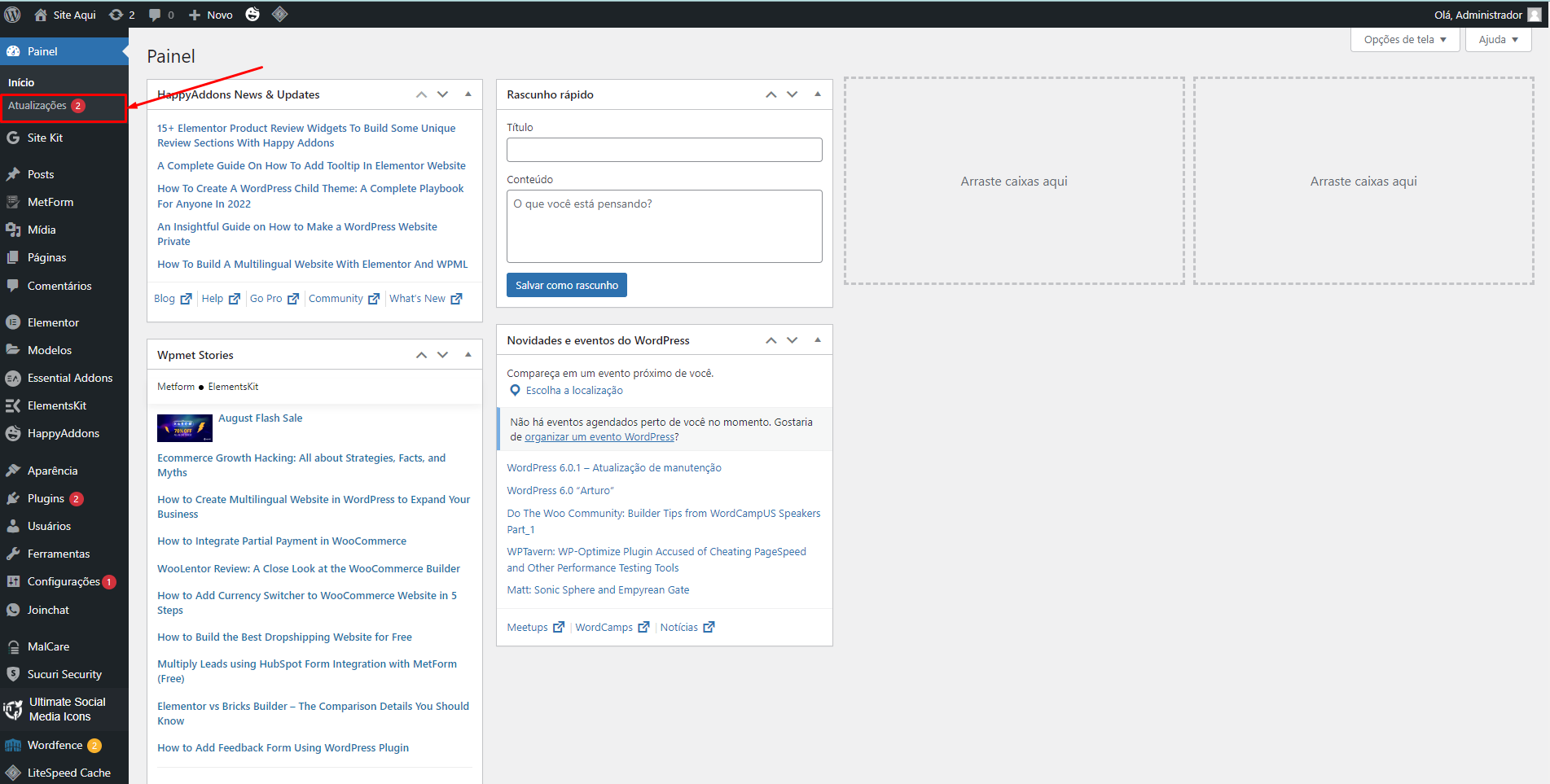Image resolution: width=1550 pixels, height=784 pixels.
Task: Click the Essential Addons icon in sidebar
Action: point(13,378)
